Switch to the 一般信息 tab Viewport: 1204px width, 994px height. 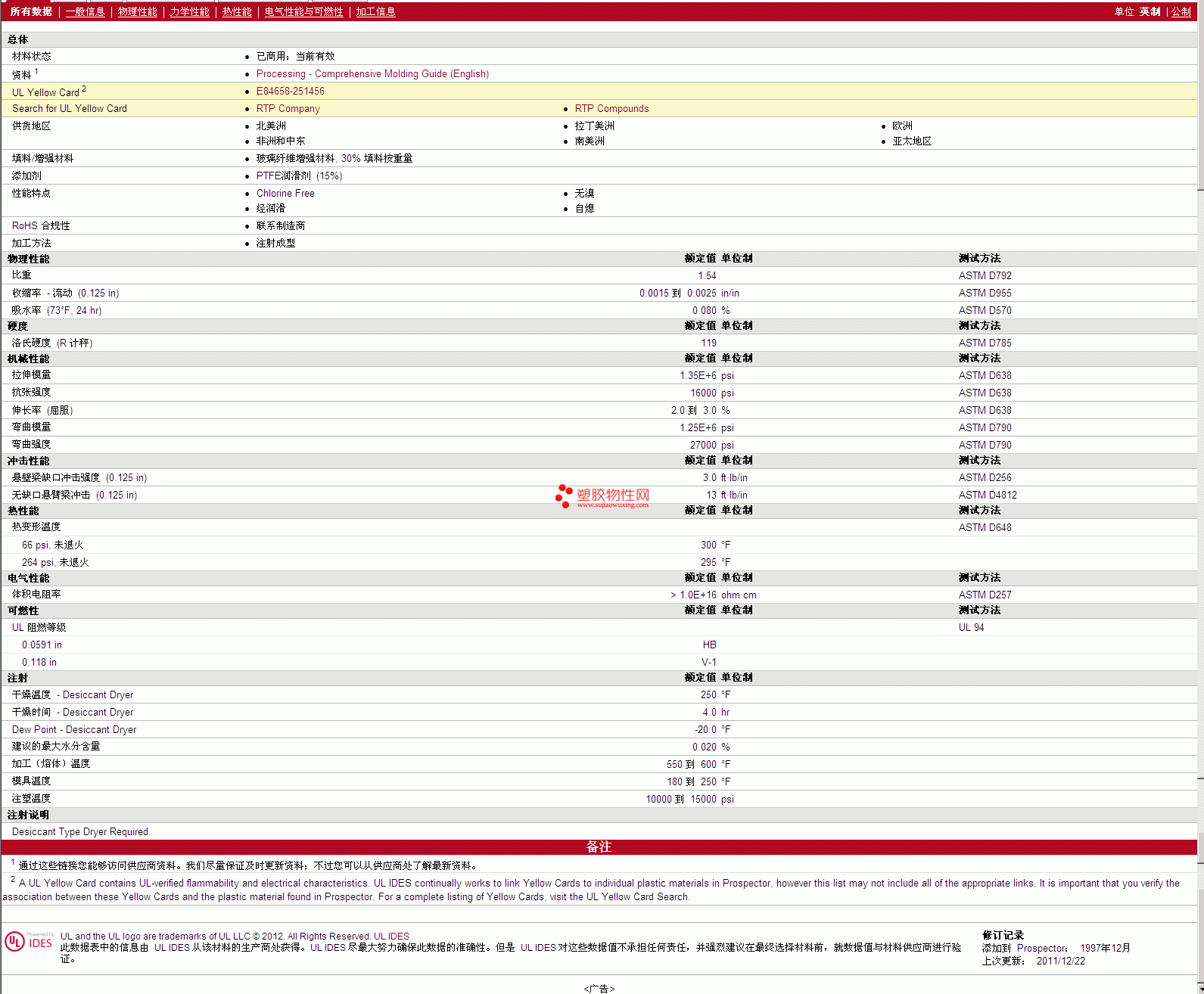pyautogui.click(x=85, y=11)
